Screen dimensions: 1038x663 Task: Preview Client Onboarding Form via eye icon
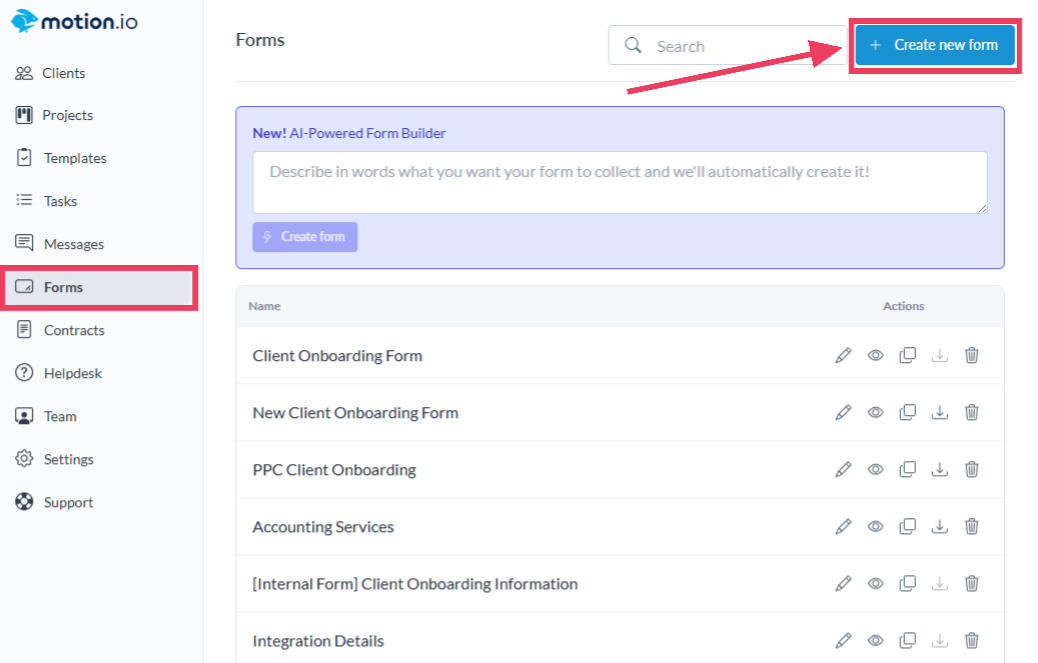coord(875,355)
